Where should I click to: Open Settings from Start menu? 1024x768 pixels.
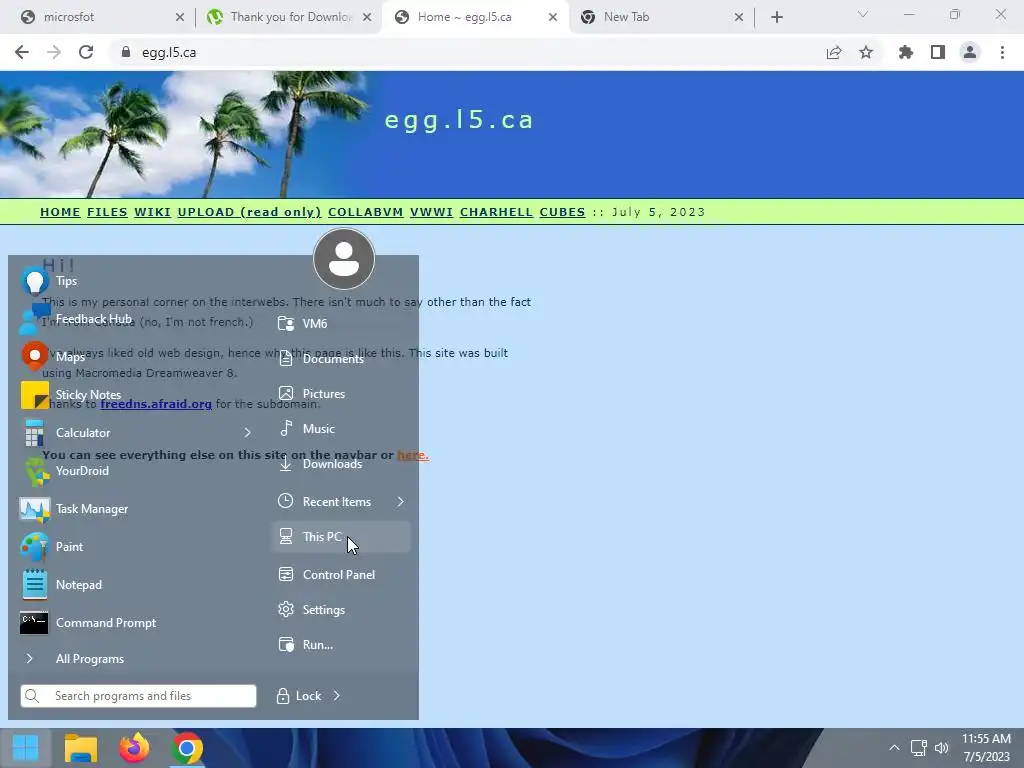341,610
